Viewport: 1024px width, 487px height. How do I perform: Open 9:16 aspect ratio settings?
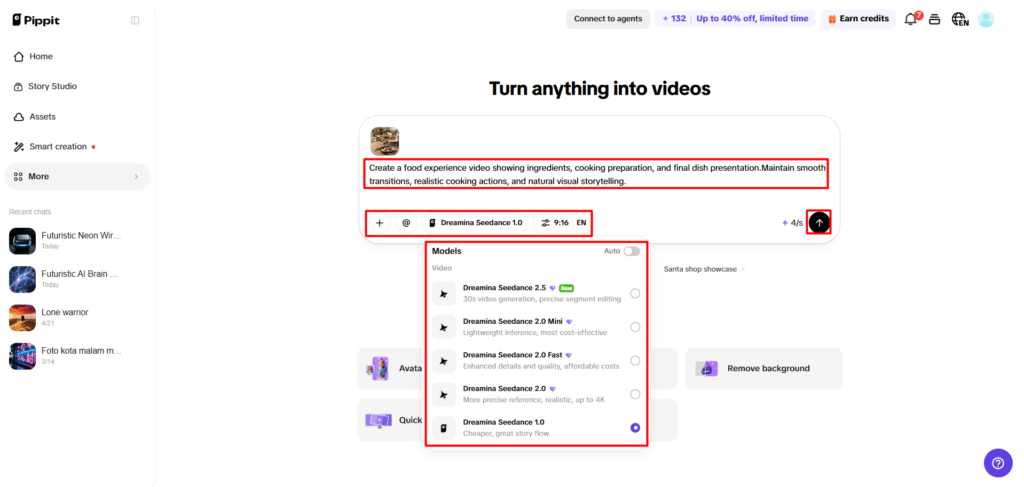click(554, 223)
